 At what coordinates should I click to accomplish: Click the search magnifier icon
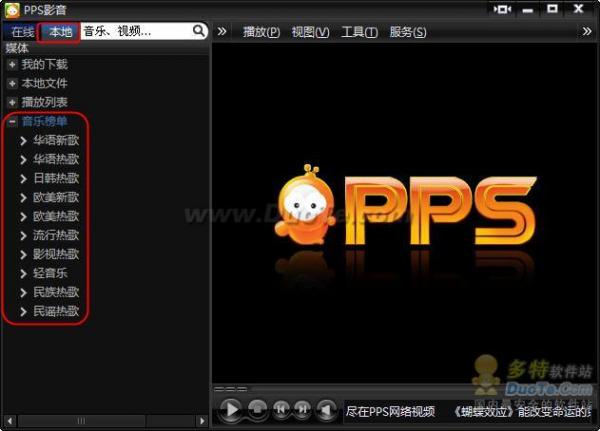(199, 31)
